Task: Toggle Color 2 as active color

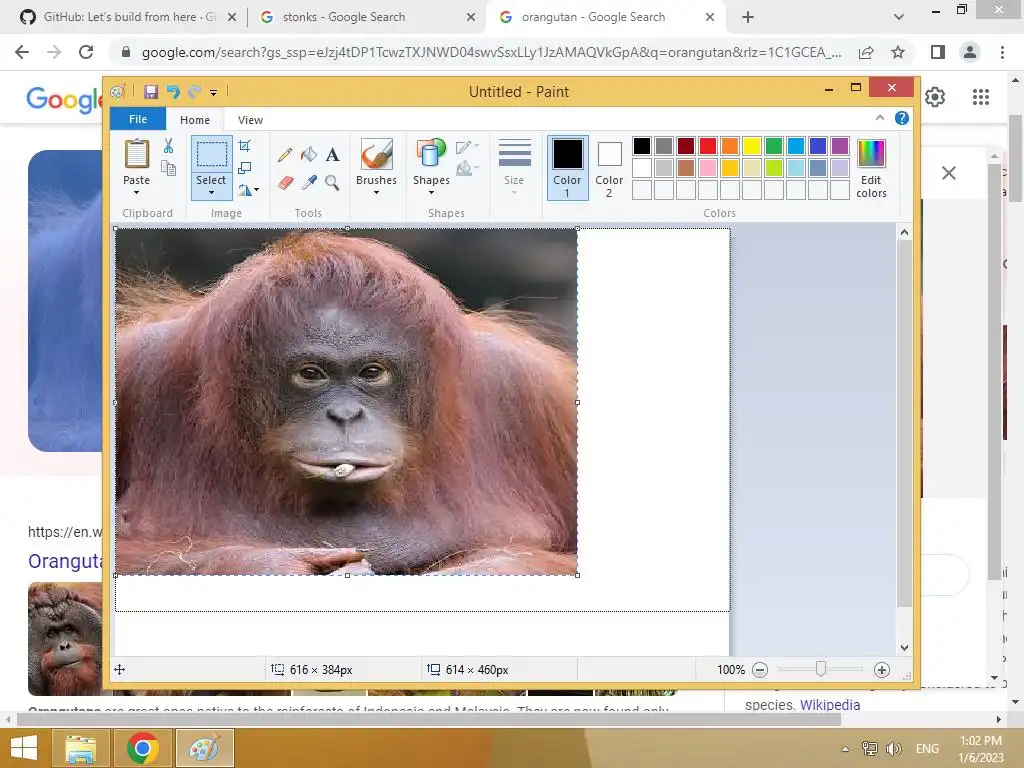Action: (x=609, y=166)
